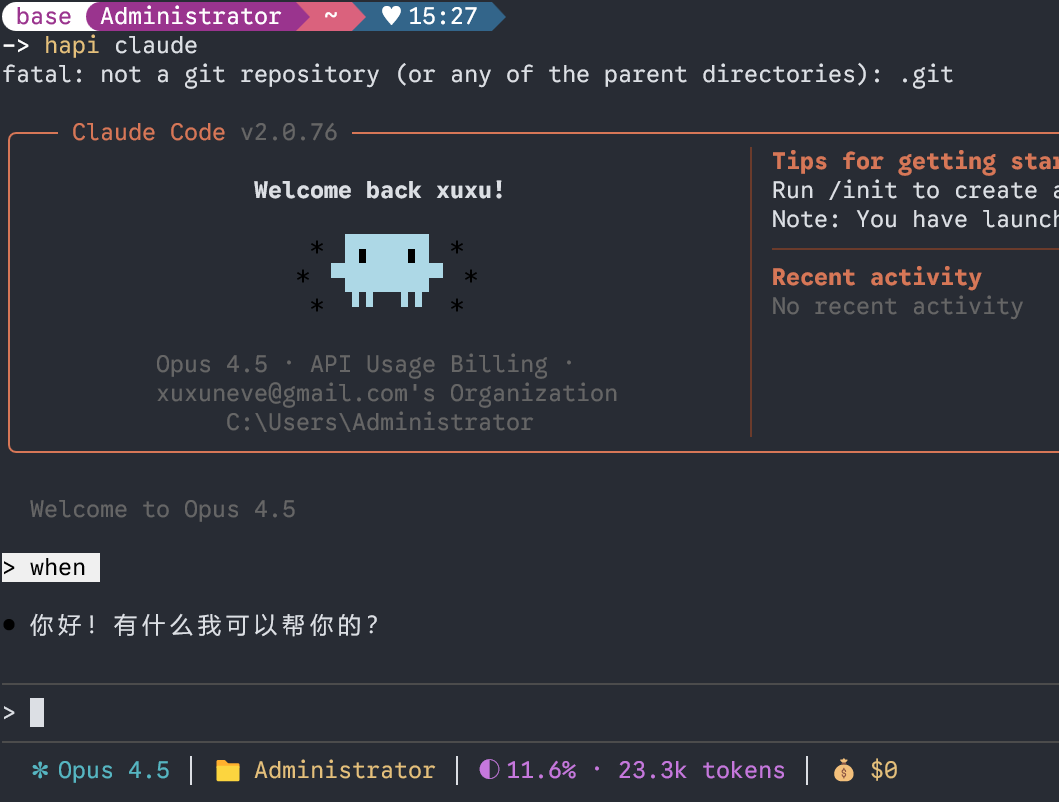
Task: Focus the empty input prompt at the cursor
Action: point(37,712)
